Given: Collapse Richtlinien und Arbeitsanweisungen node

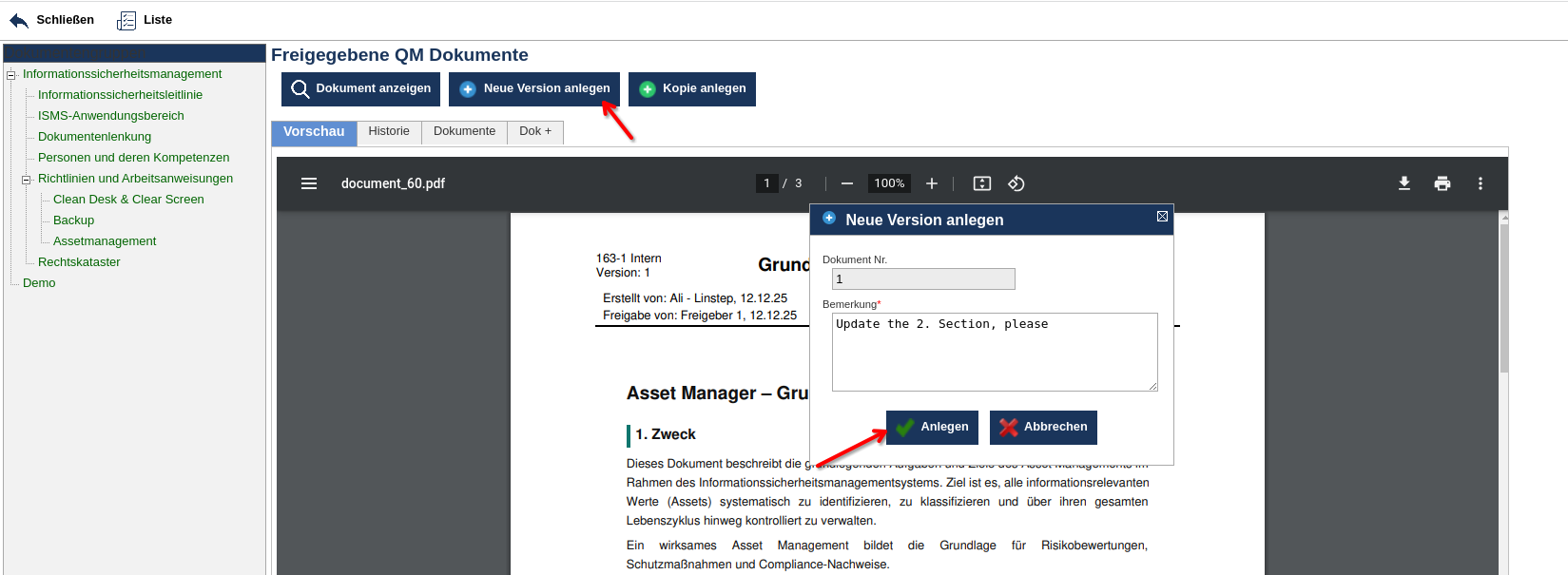Looking at the screenshot, I should click(27, 180).
